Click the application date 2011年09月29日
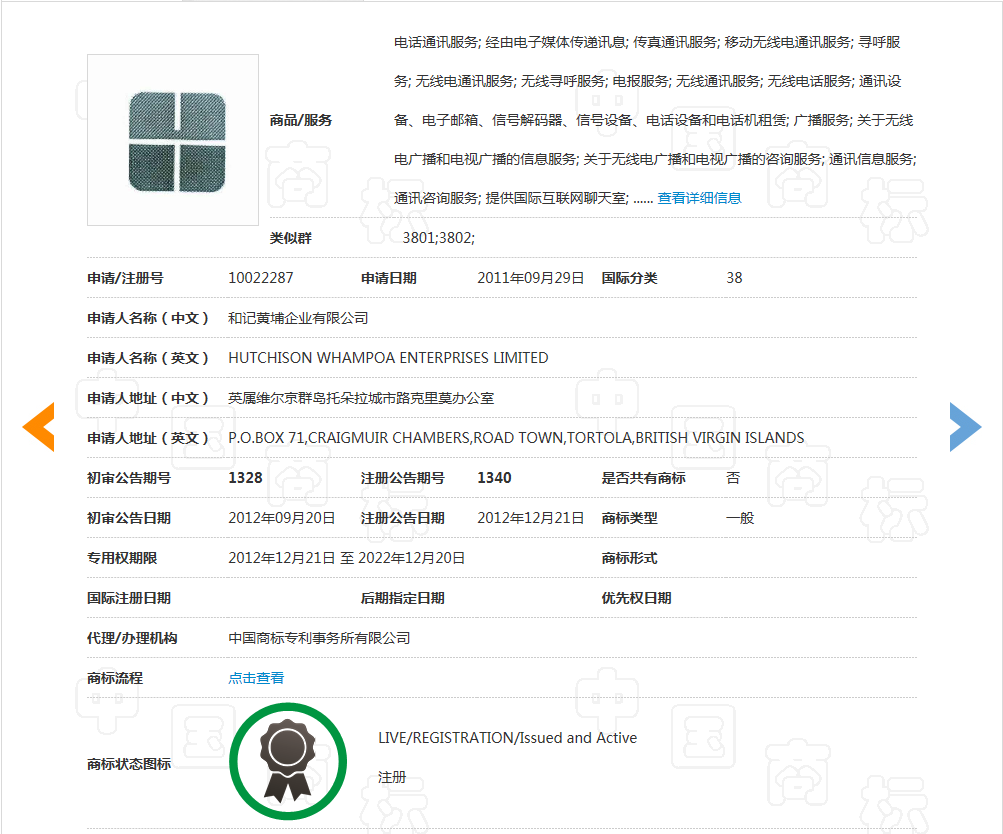 point(530,278)
